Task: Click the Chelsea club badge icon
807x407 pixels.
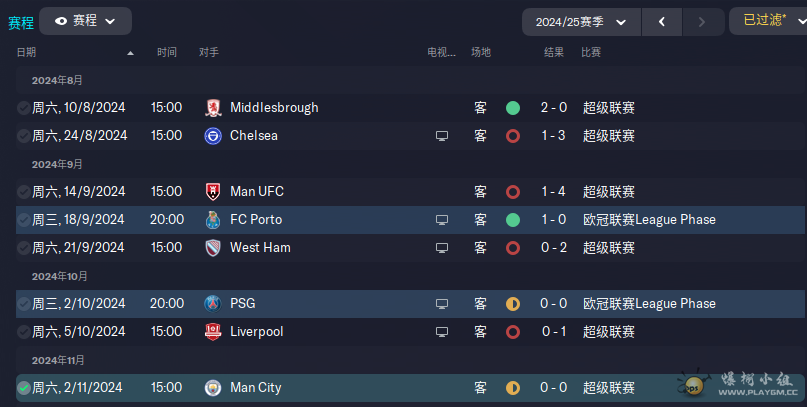Action: click(x=213, y=136)
